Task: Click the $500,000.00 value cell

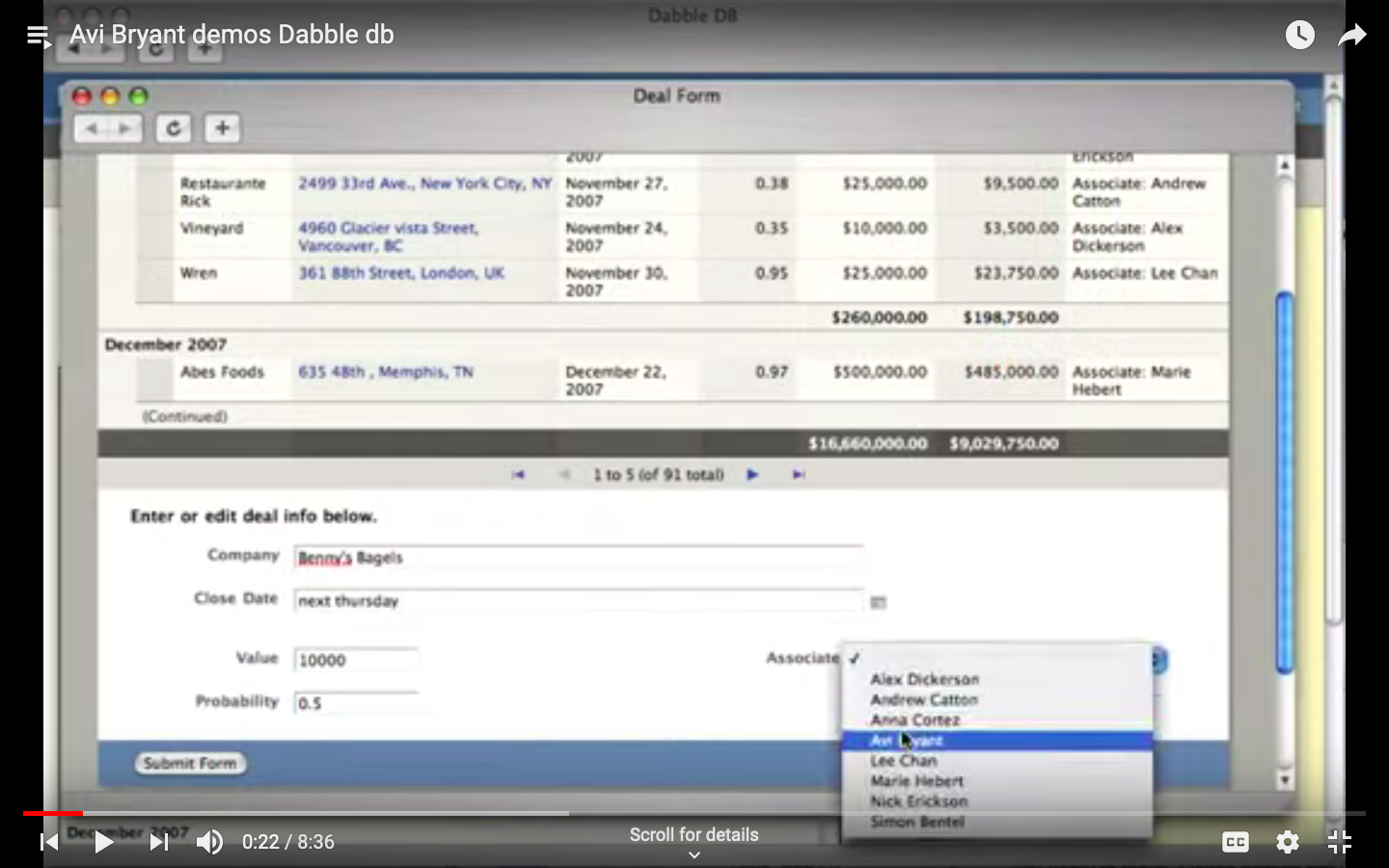Action: (x=880, y=371)
